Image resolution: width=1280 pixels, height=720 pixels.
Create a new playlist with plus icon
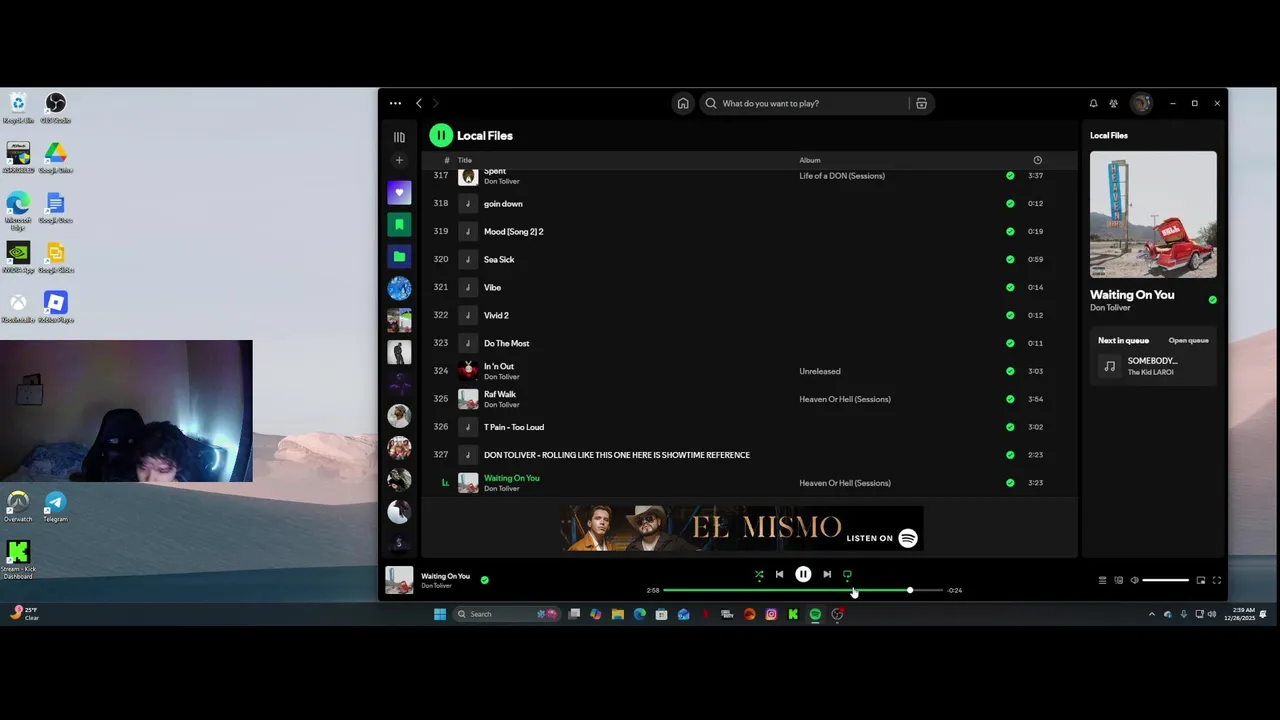tap(399, 160)
